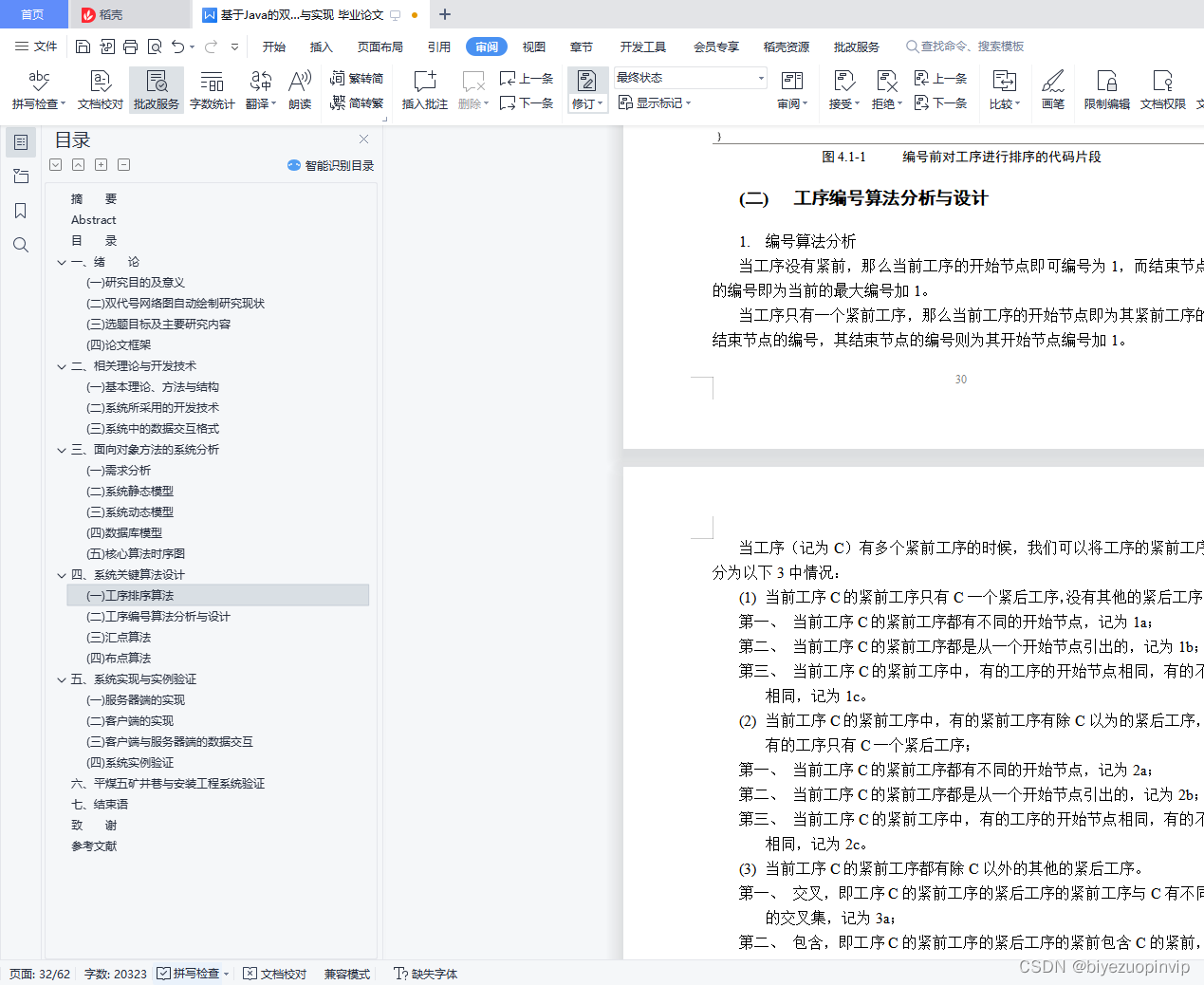Collapse 五、系统实现与实例验证 outline section
This screenshot has height=985, width=1204.
(62, 679)
